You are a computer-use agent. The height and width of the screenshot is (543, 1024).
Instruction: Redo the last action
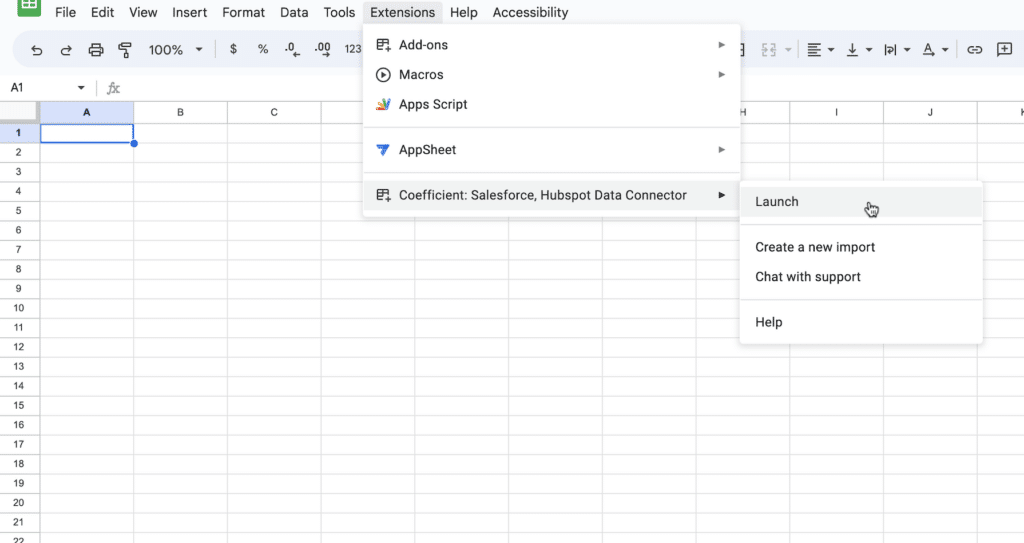coord(66,50)
